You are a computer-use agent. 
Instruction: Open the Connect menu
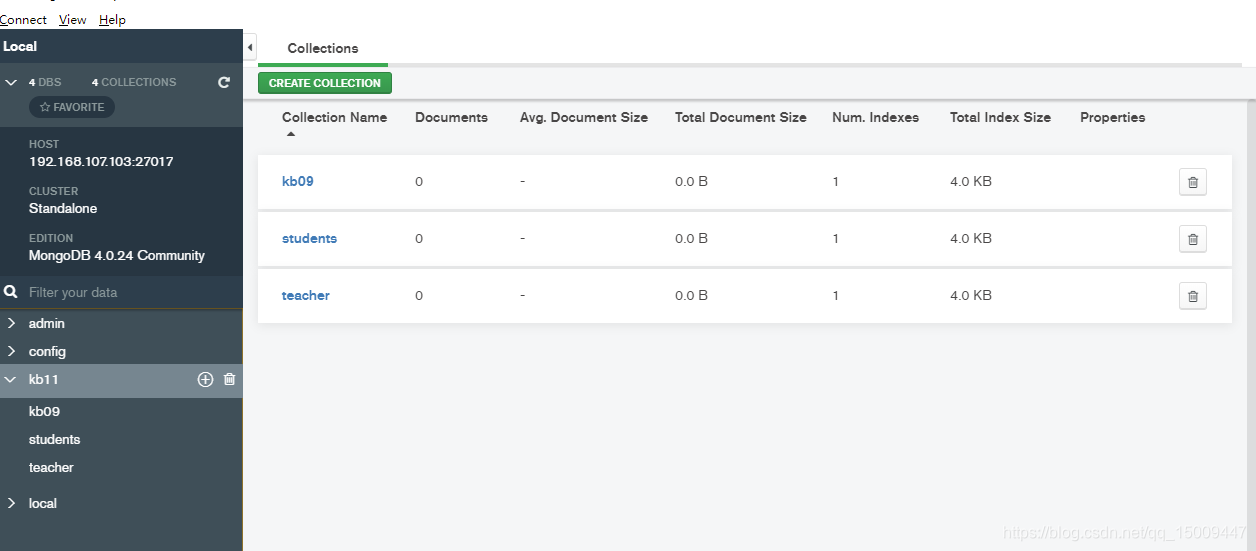tap(23, 20)
